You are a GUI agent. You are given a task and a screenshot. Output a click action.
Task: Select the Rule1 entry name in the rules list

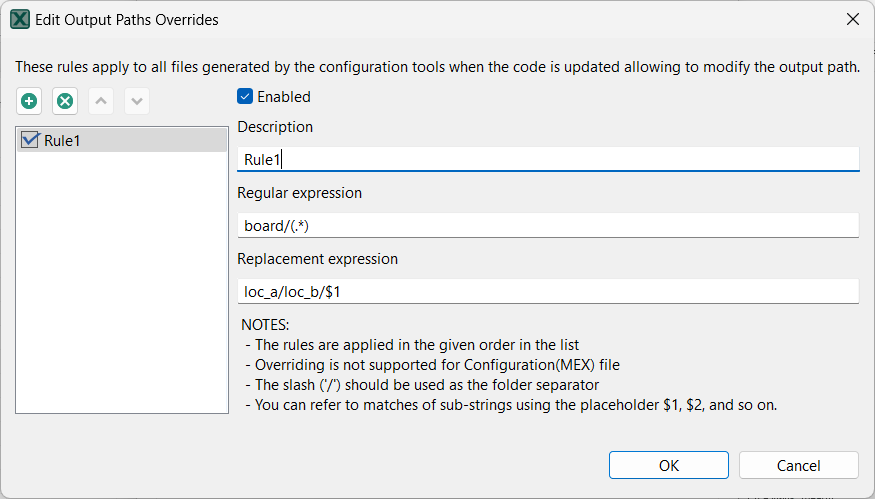[62, 141]
